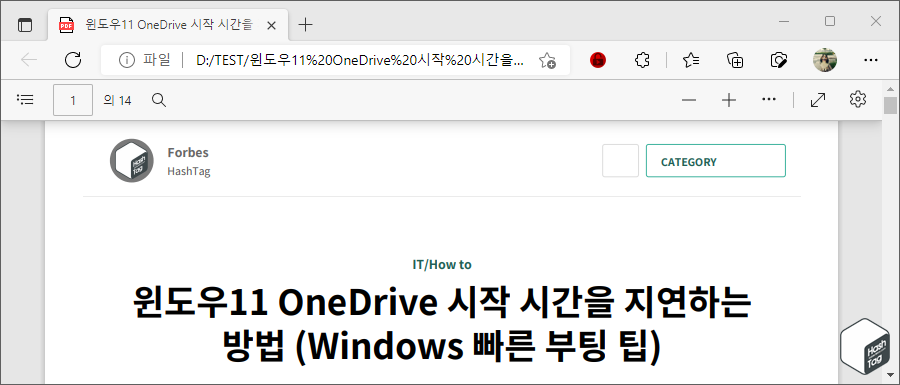900x385 pixels.
Task: Open the user profile avatar
Action: [x=825, y=60]
